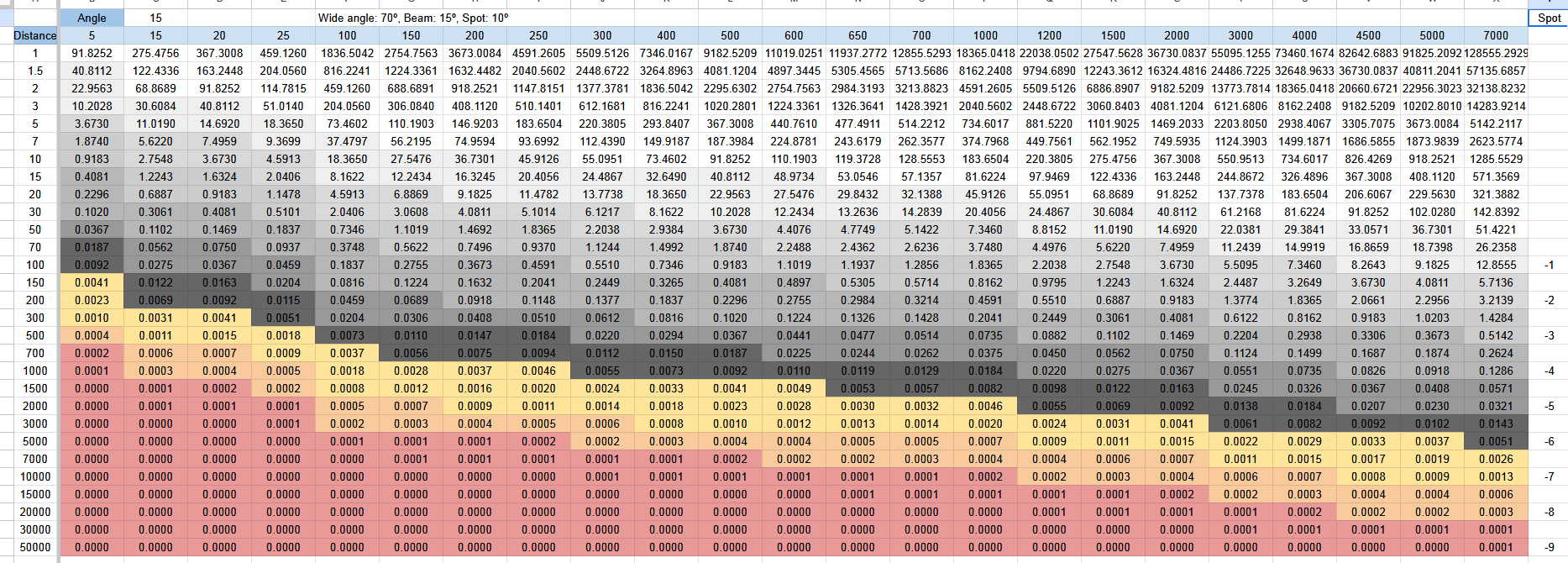Select 0.0061 at distance 3000, column 3000
This screenshot has width=1568, height=563.
click(x=1240, y=424)
